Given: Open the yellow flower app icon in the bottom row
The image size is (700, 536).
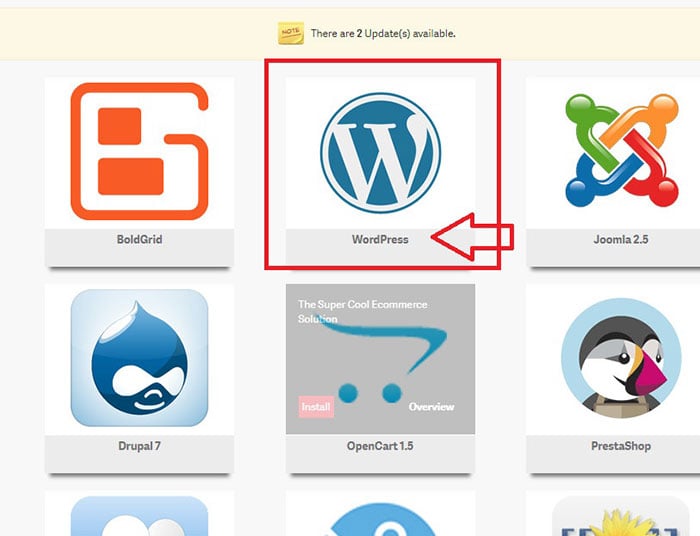Looking at the screenshot, I should [x=621, y=516].
